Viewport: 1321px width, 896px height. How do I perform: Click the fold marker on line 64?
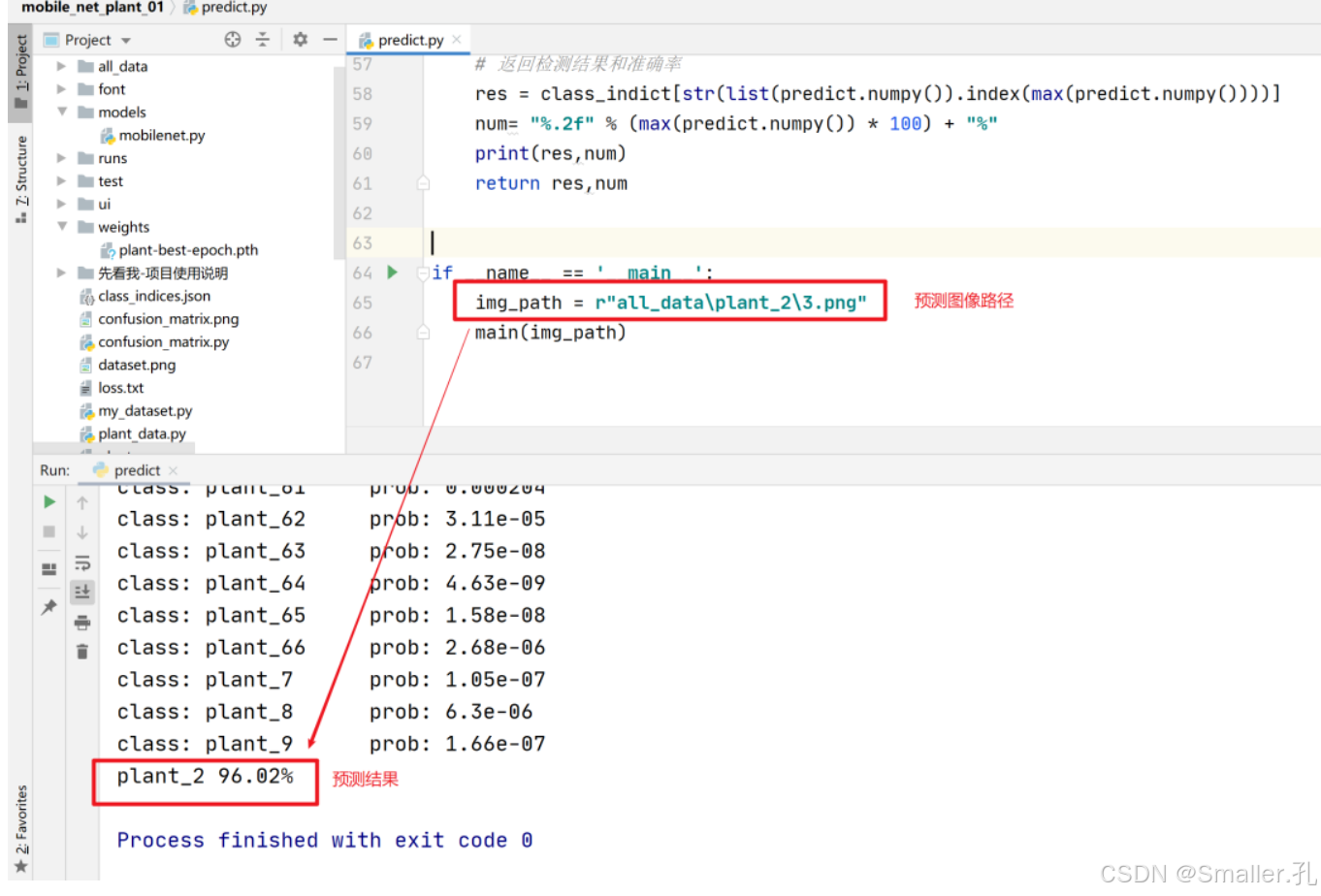pos(423,273)
